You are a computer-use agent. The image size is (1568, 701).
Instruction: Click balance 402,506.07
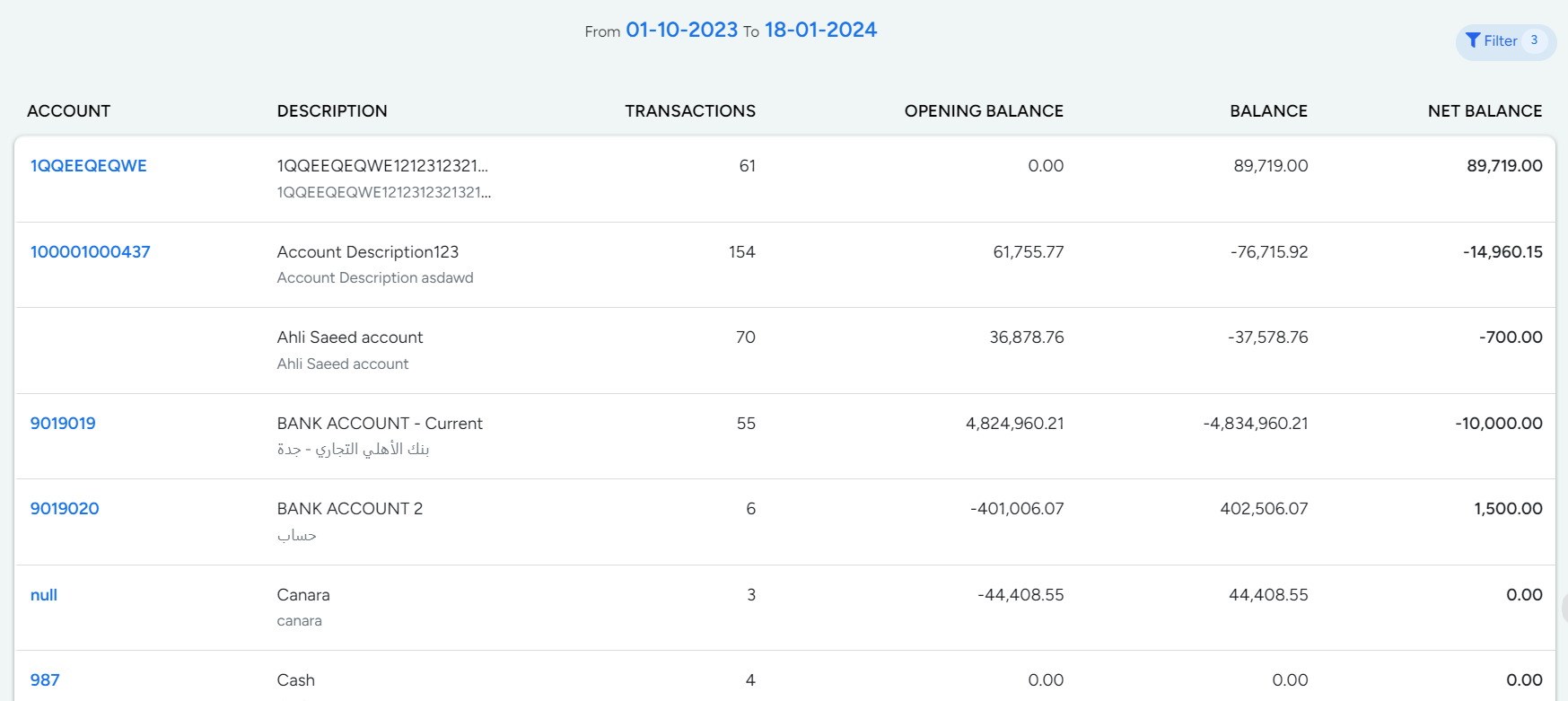click(x=1264, y=509)
